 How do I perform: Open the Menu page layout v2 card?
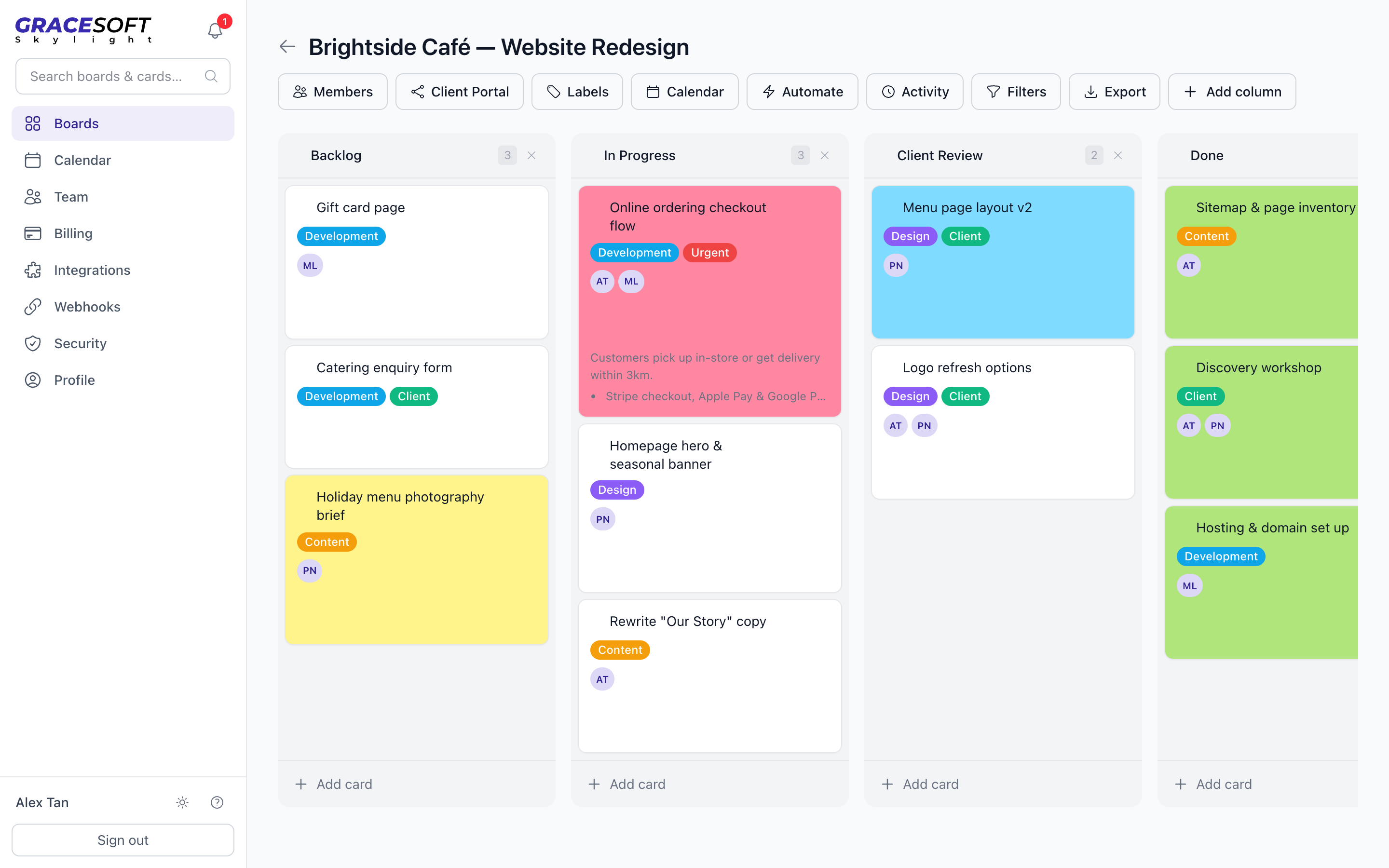pos(1003,262)
